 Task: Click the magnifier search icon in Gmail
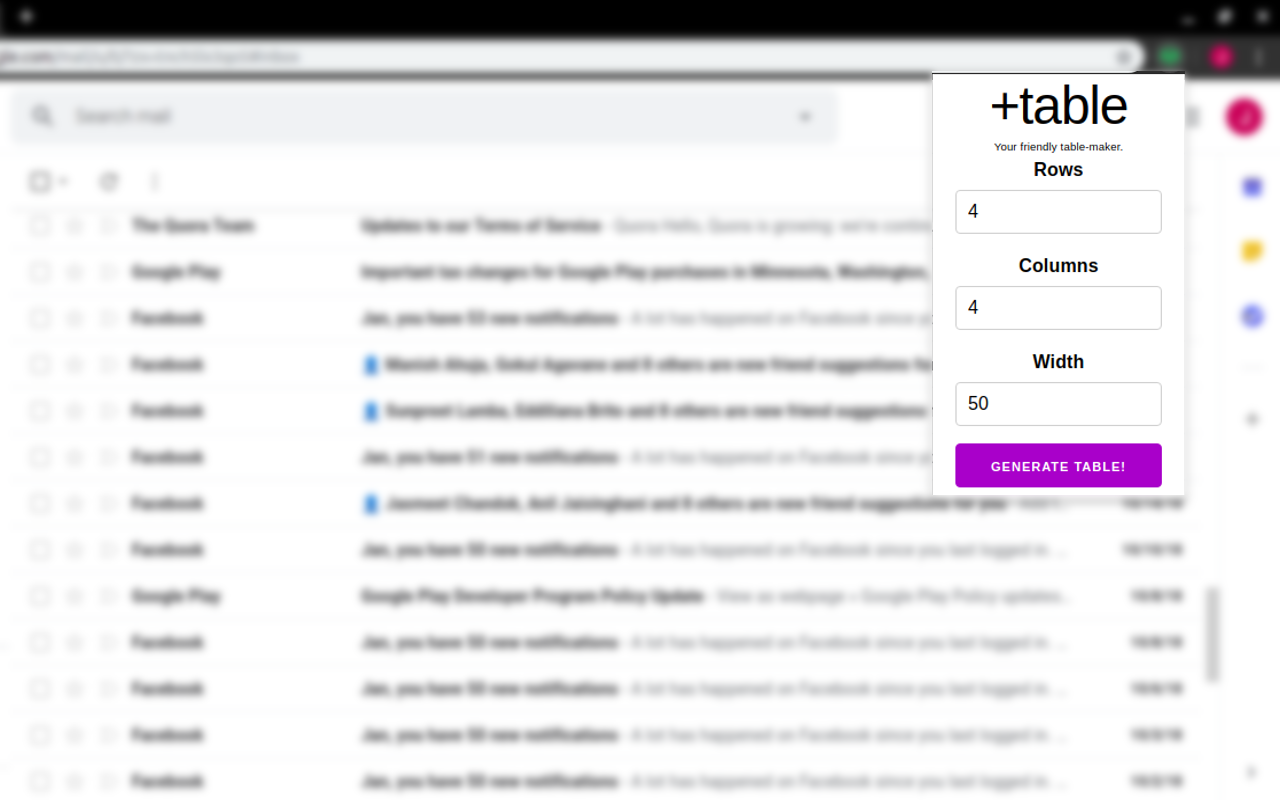click(x=42, y=117)
